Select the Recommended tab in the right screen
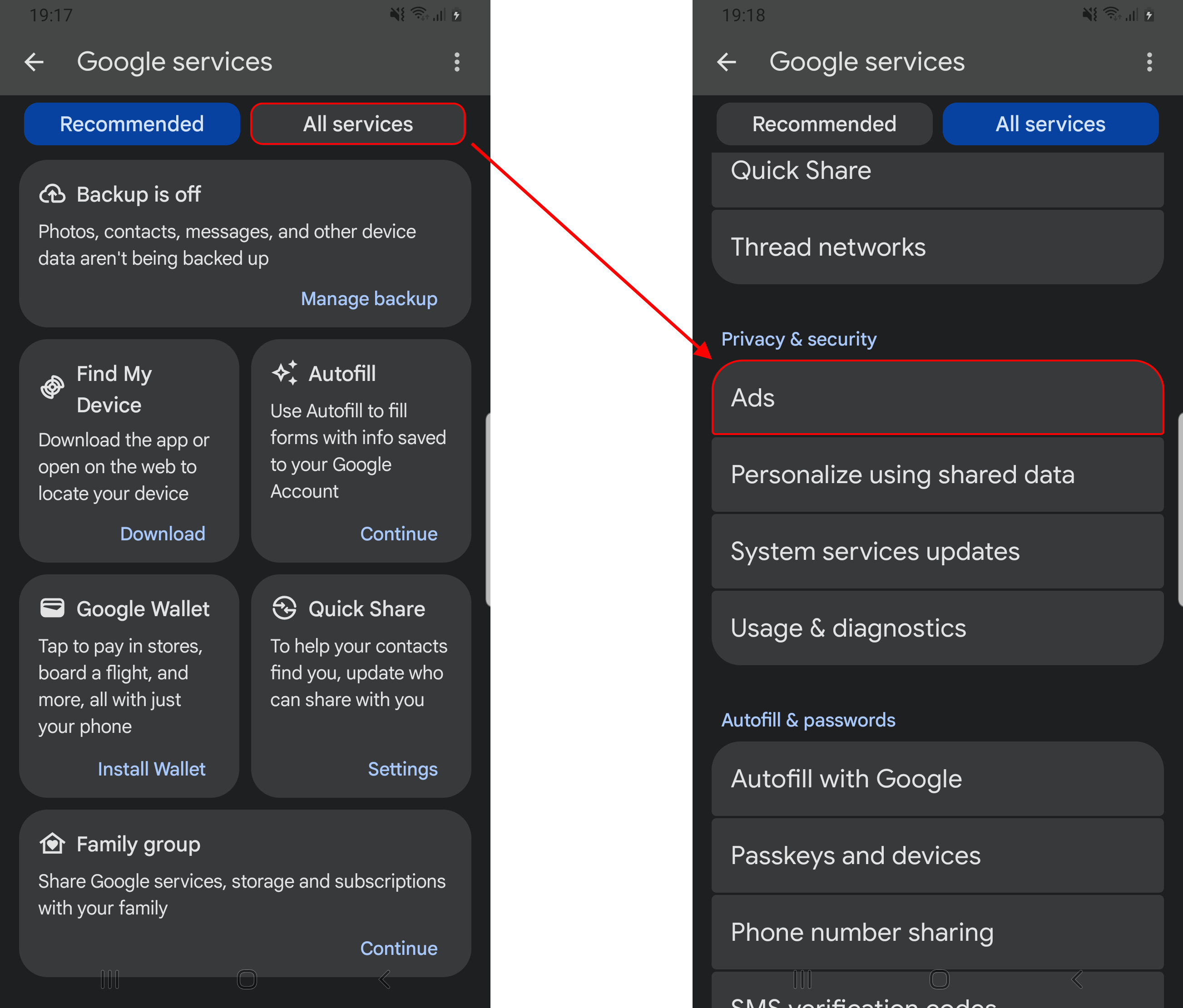Screen dimensions: 1183x1008 824,124
